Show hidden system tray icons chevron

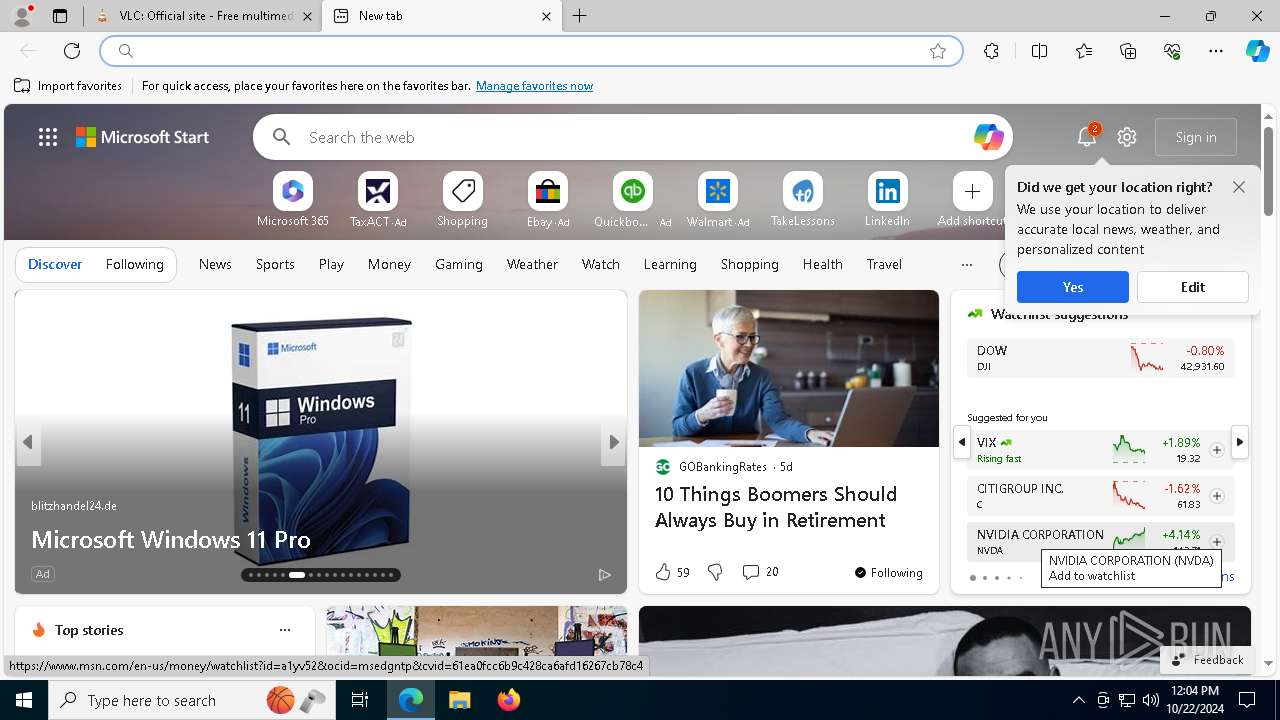point(1078,700)
